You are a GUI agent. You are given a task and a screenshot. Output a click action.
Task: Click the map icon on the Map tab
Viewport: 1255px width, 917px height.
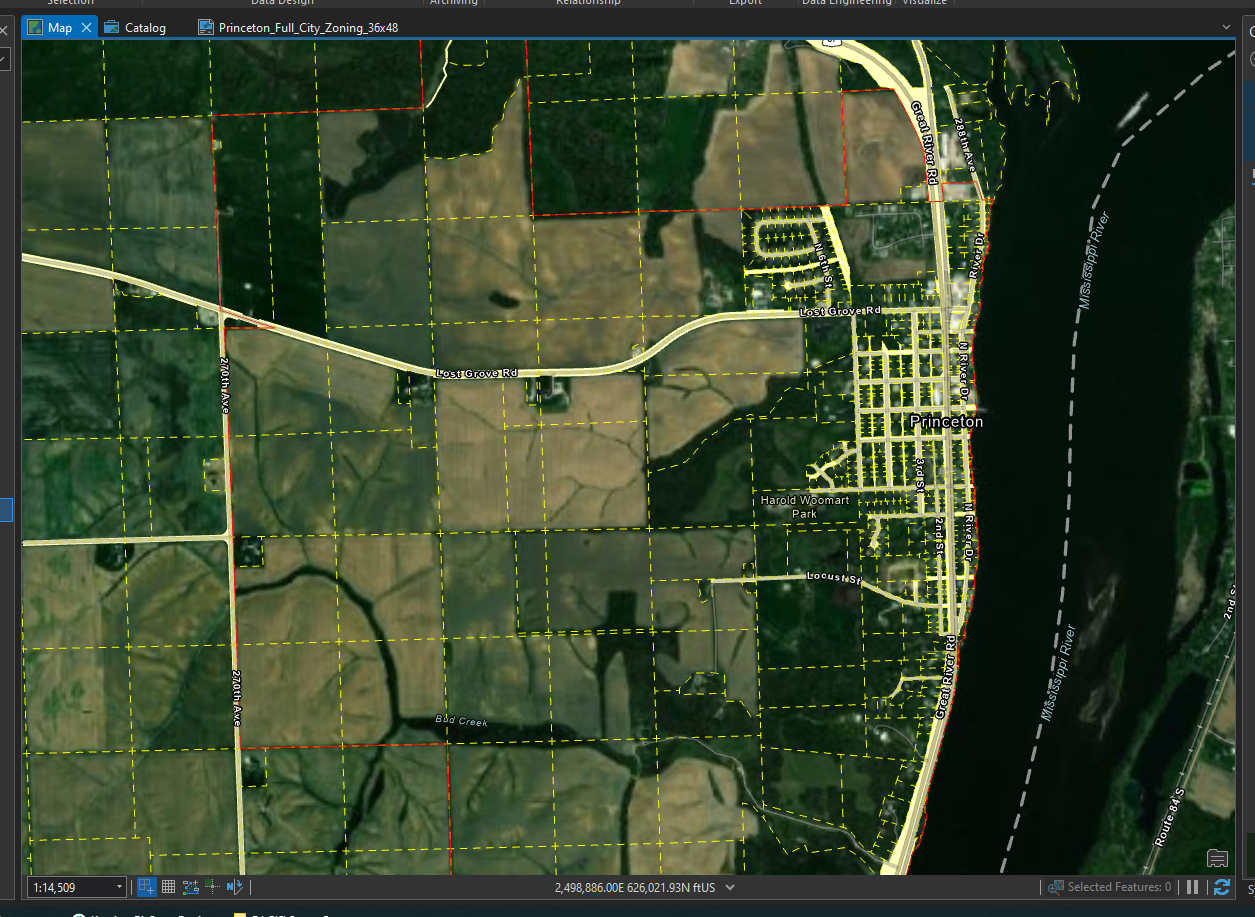pos(33,27)
